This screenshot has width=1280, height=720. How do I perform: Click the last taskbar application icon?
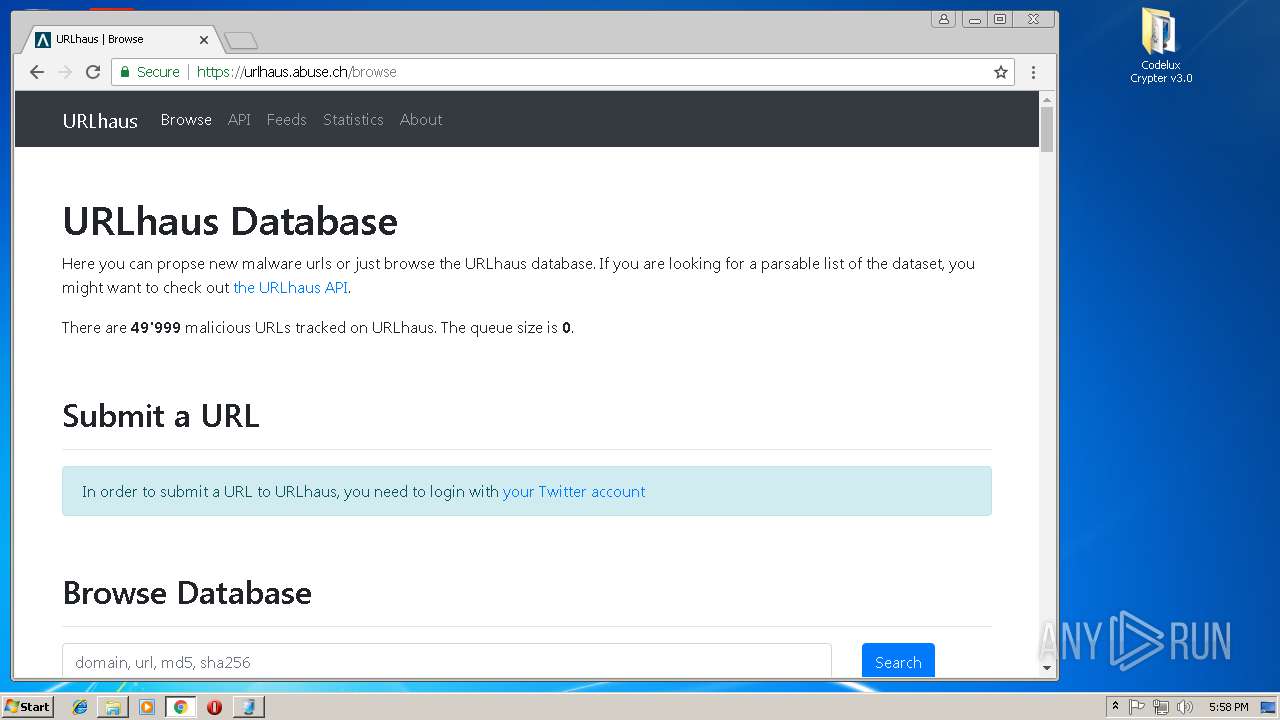[x=248, y=707]
